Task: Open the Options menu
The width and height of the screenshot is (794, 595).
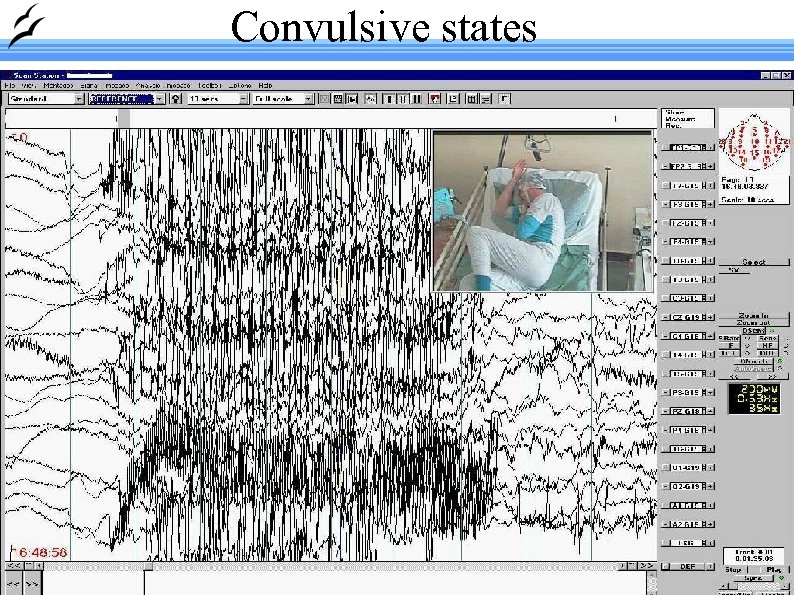Action: (240, 86)
